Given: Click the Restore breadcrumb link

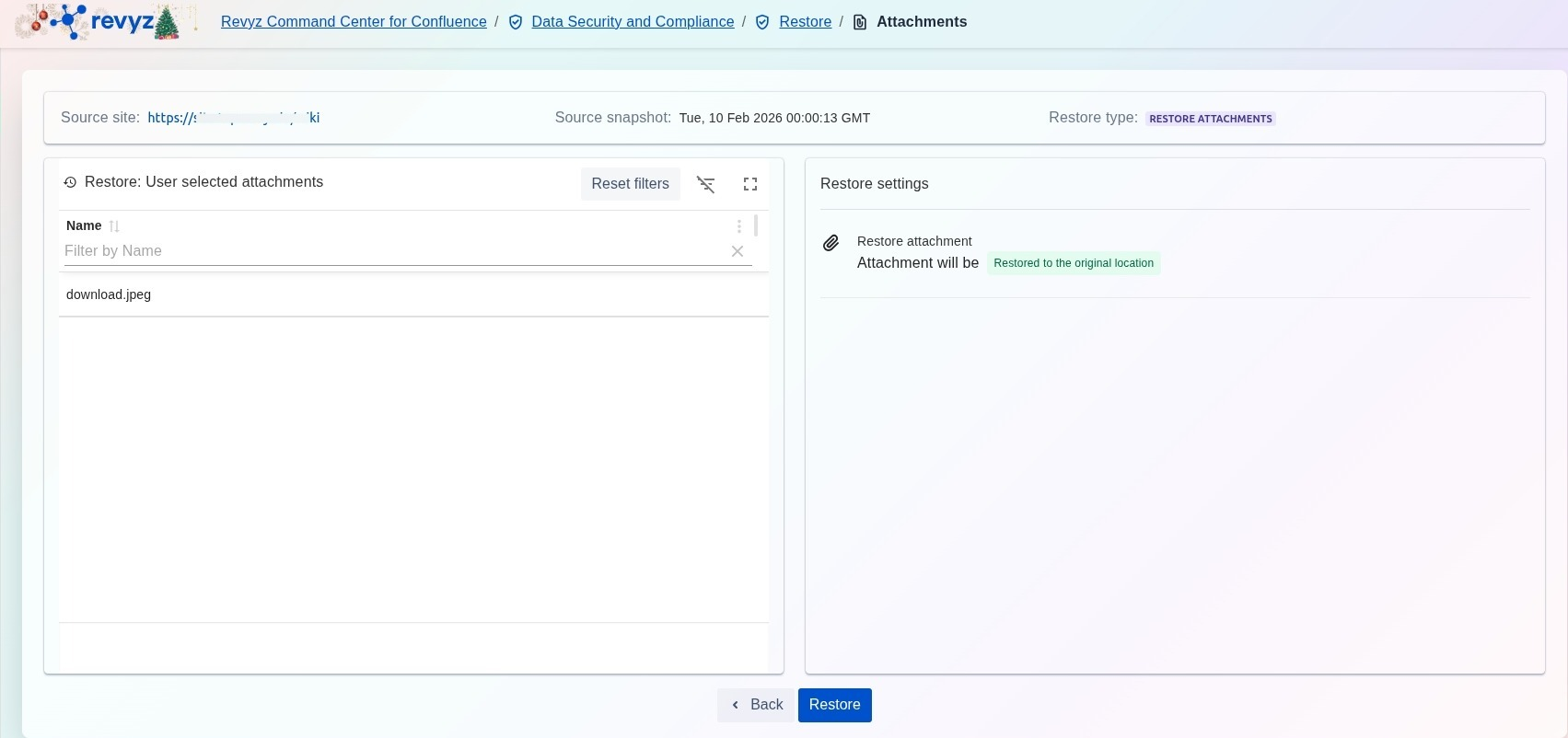Looking at the screenshot, I should click(805, 22).
